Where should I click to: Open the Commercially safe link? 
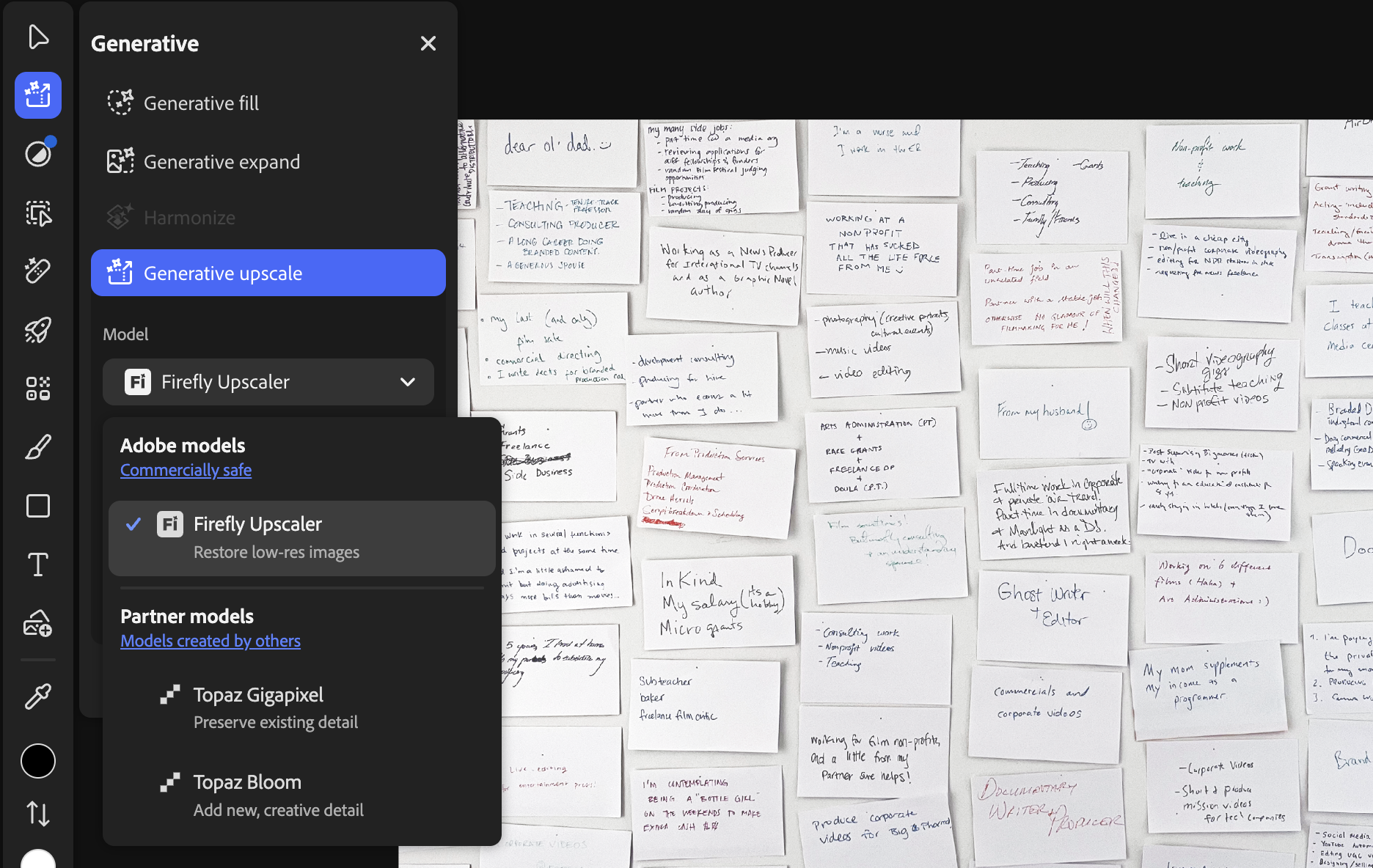click(186, 470)
